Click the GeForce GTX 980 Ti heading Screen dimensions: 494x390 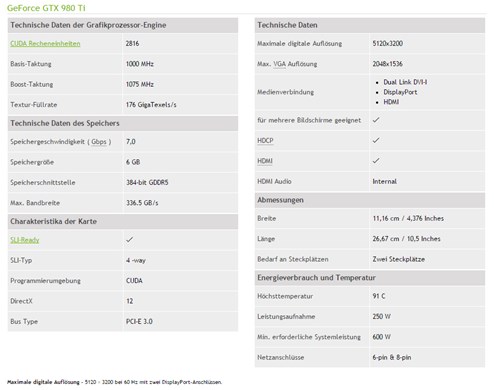click(46, 8)
